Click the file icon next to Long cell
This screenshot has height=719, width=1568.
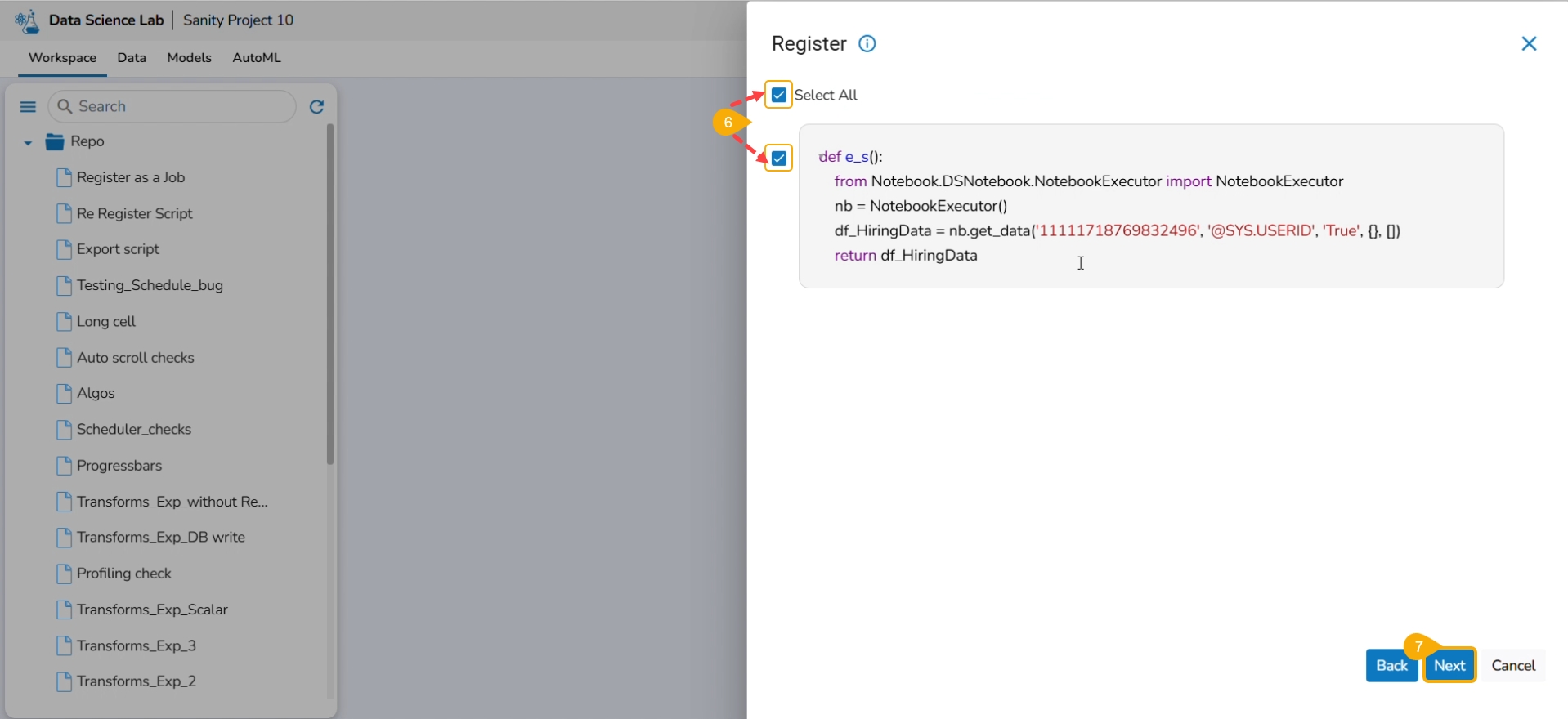[x=64, y=322]
